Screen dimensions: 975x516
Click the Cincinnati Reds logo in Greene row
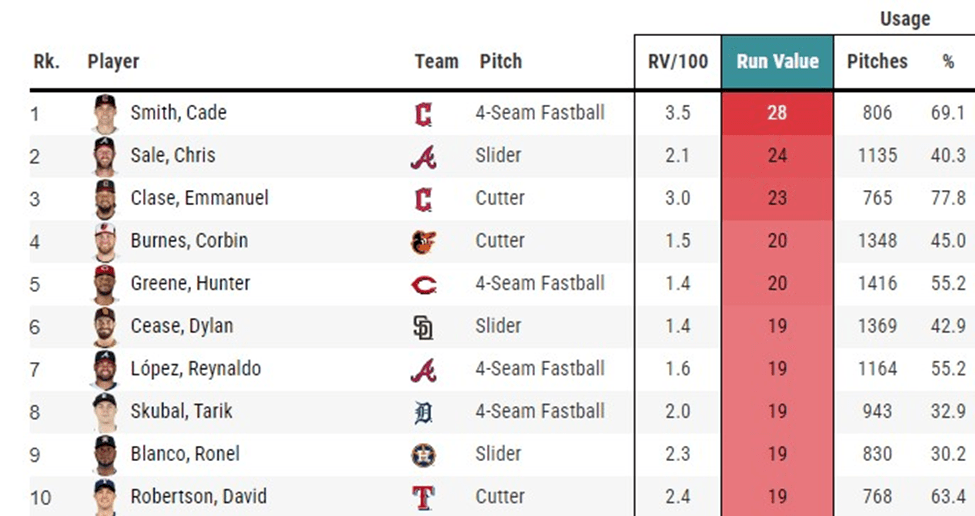click(423, 285)
